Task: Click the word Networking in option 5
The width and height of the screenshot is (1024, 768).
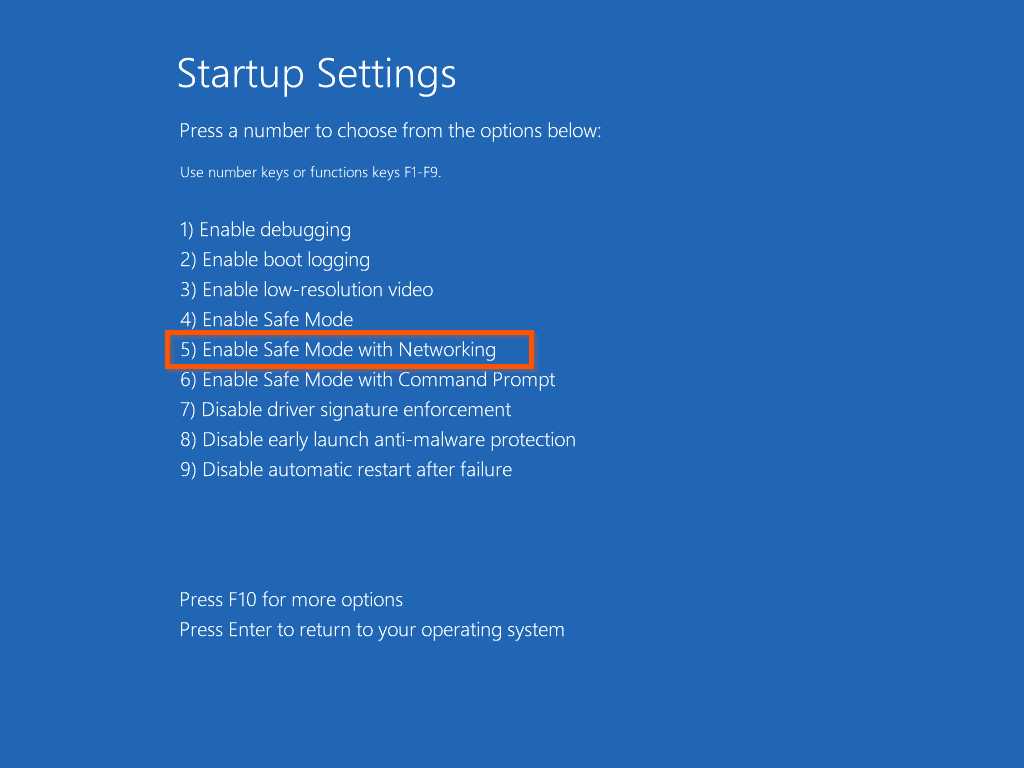Action: [x=447, y=350]
